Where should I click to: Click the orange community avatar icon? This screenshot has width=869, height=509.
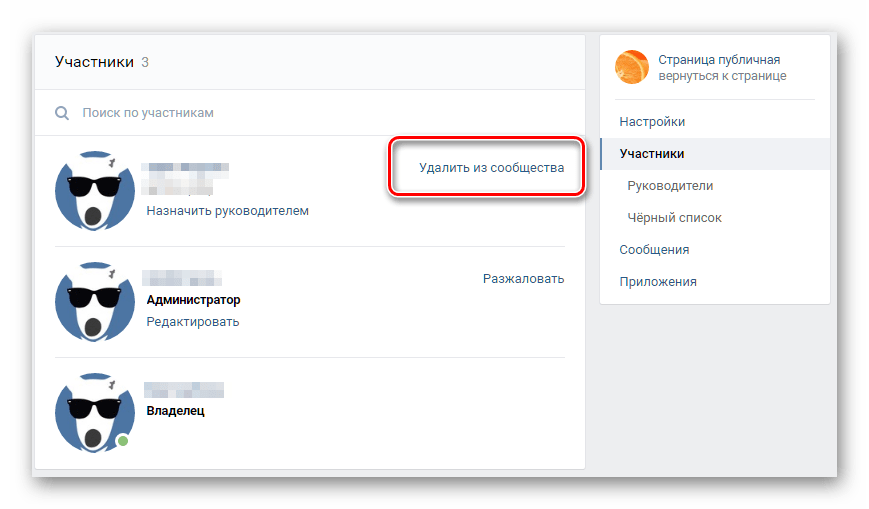(x=632, y=67)
